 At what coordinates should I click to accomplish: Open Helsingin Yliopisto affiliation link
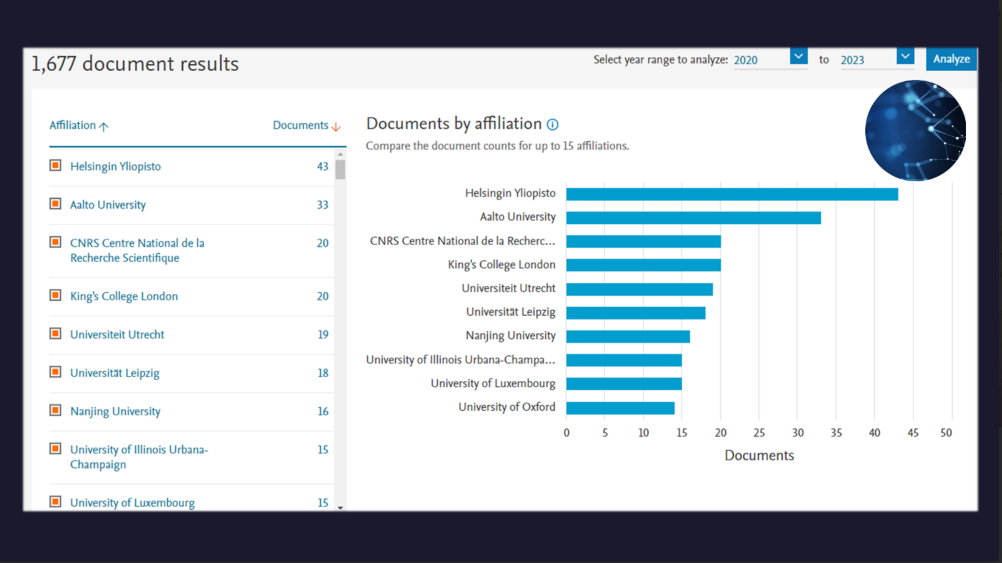coord(116,166)
